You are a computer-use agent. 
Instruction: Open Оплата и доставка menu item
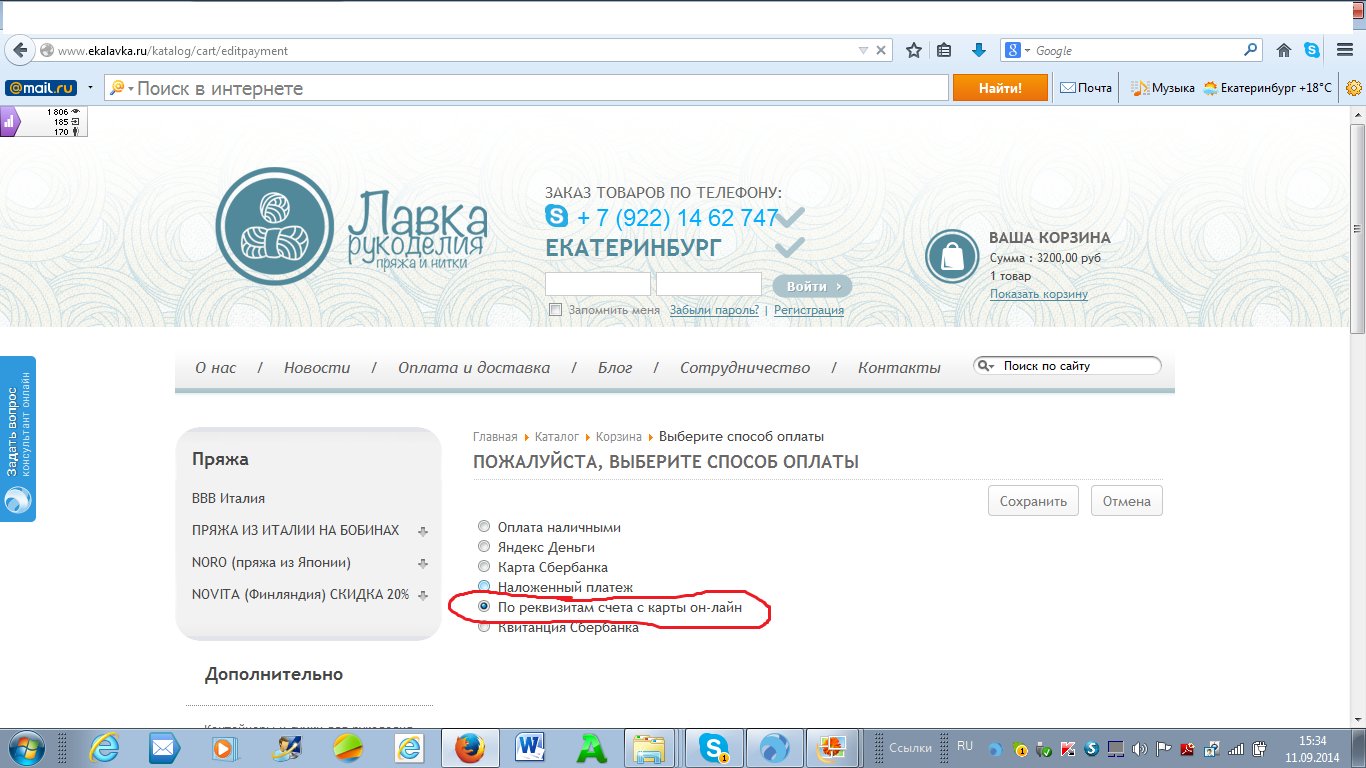474,368
